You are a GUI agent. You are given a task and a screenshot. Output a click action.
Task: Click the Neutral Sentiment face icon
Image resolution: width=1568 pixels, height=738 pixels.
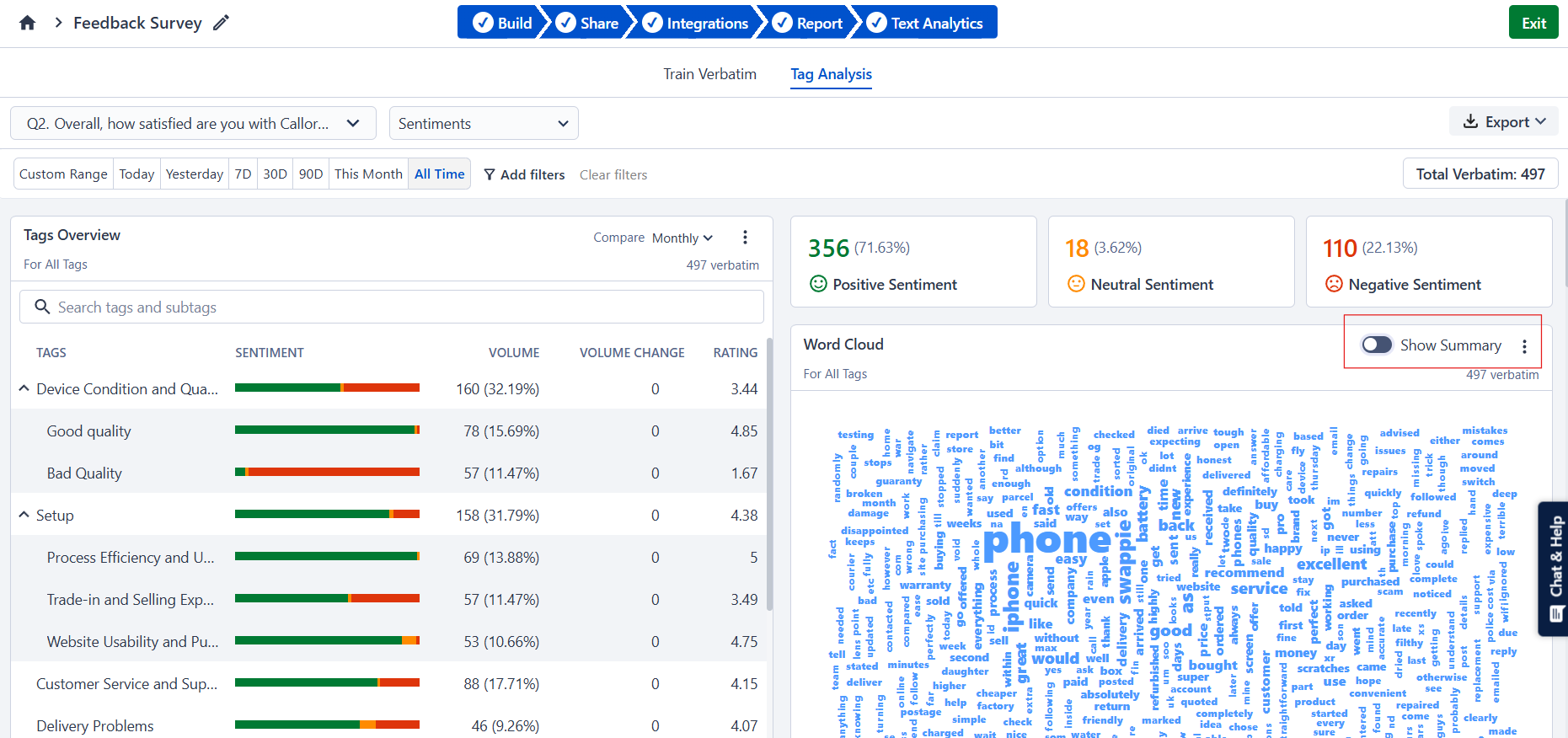click(x=1076, y=284)
